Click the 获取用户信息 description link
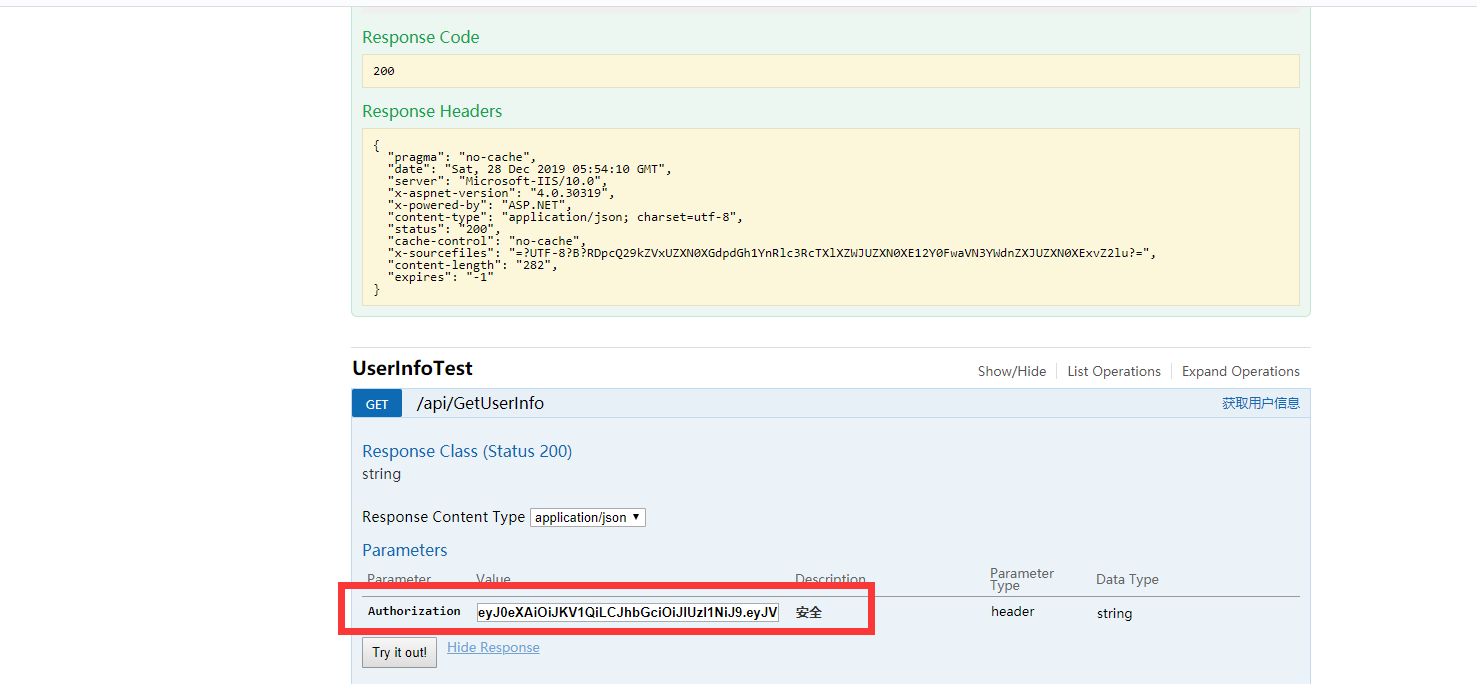The image size is (1477, 684). click(x=1261, y=403)
